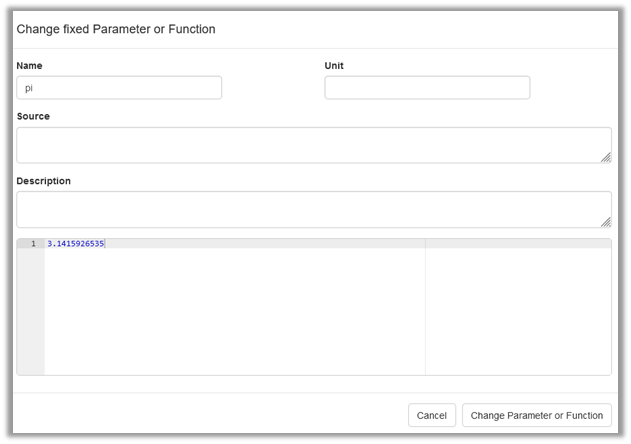The image size is (631, 444).
Task: Click the Name input field containing pi
Action: (x=119, y=88)
